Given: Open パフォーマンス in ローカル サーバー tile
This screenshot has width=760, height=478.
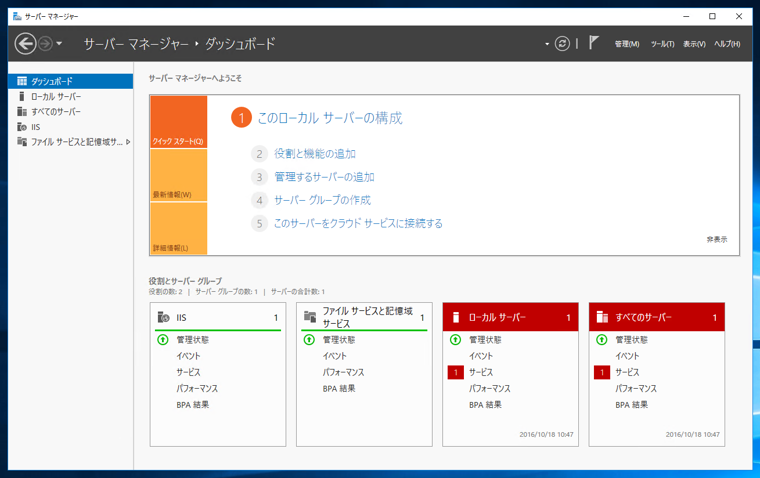Looking at the screenshot, I should 490,388.
